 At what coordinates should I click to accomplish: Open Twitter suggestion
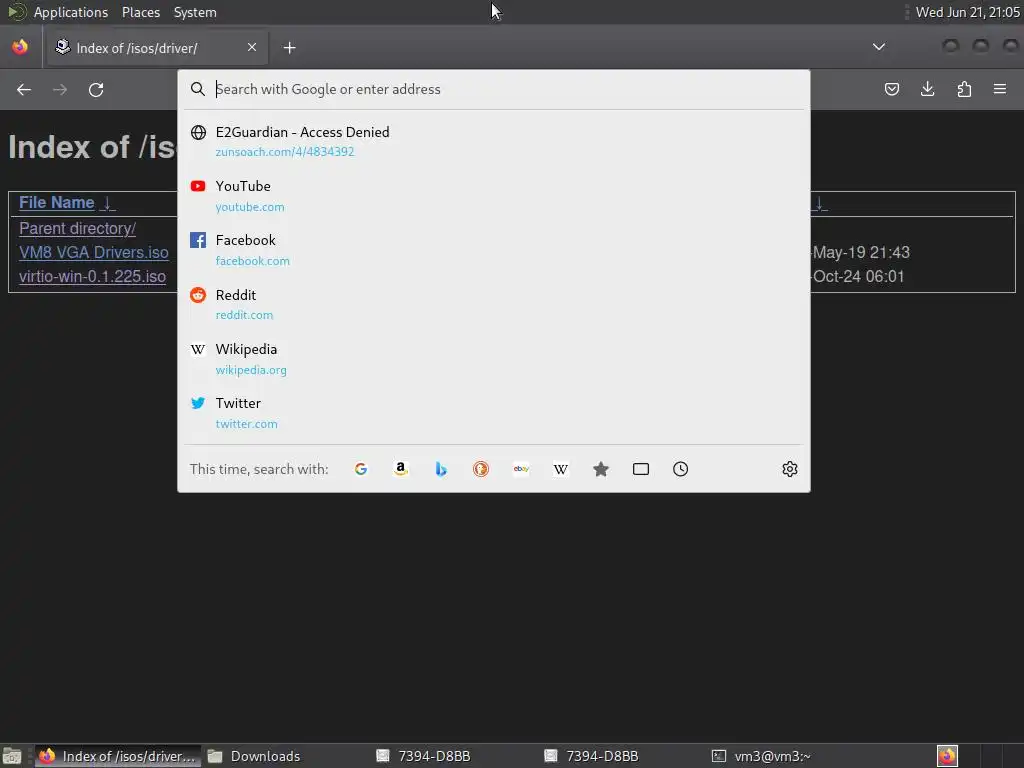click(x=494, y=413)
